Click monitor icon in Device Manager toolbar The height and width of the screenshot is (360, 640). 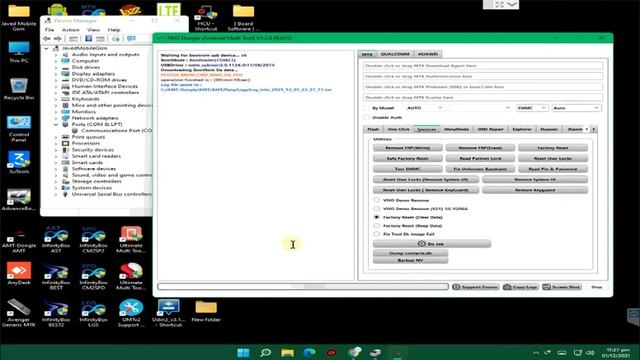point(131,38)
